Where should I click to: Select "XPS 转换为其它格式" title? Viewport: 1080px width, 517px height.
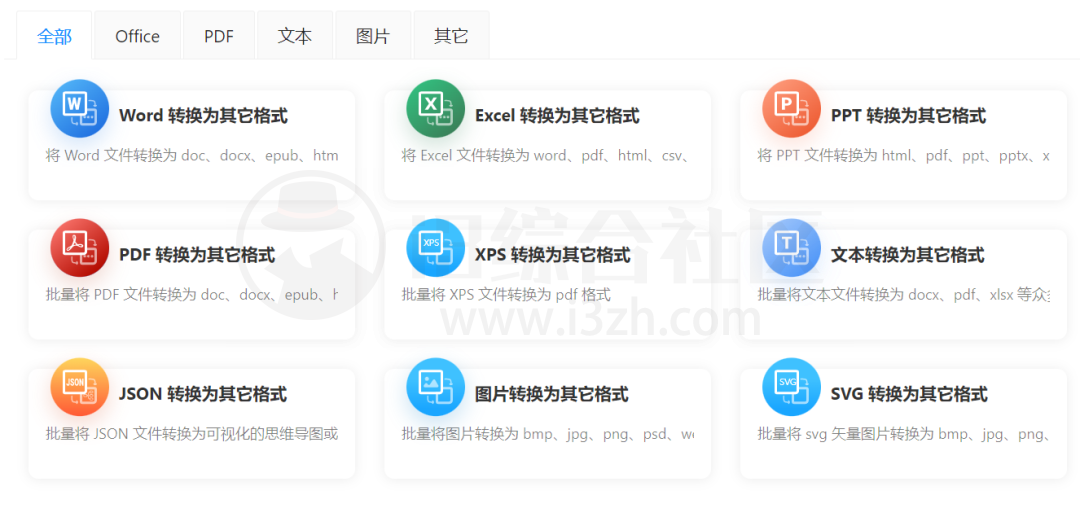(553, 255)
